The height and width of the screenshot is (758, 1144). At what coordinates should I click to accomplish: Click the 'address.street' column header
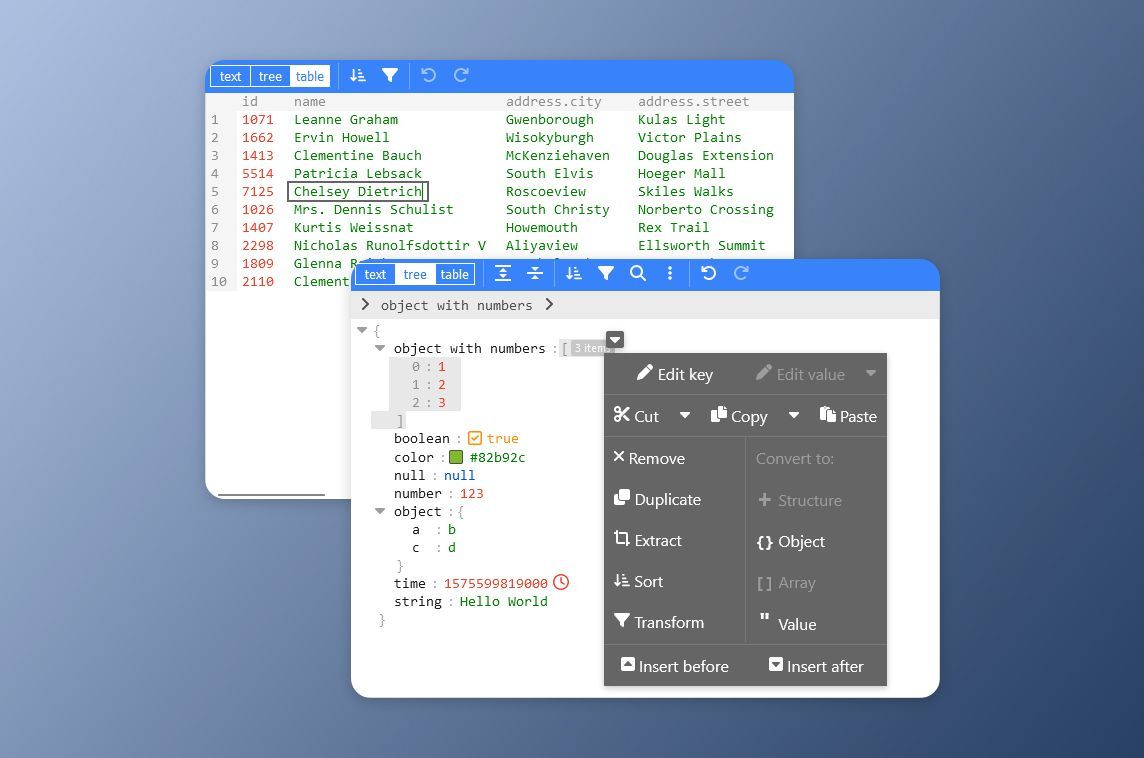pyautogui.click(x=693, y=101)
